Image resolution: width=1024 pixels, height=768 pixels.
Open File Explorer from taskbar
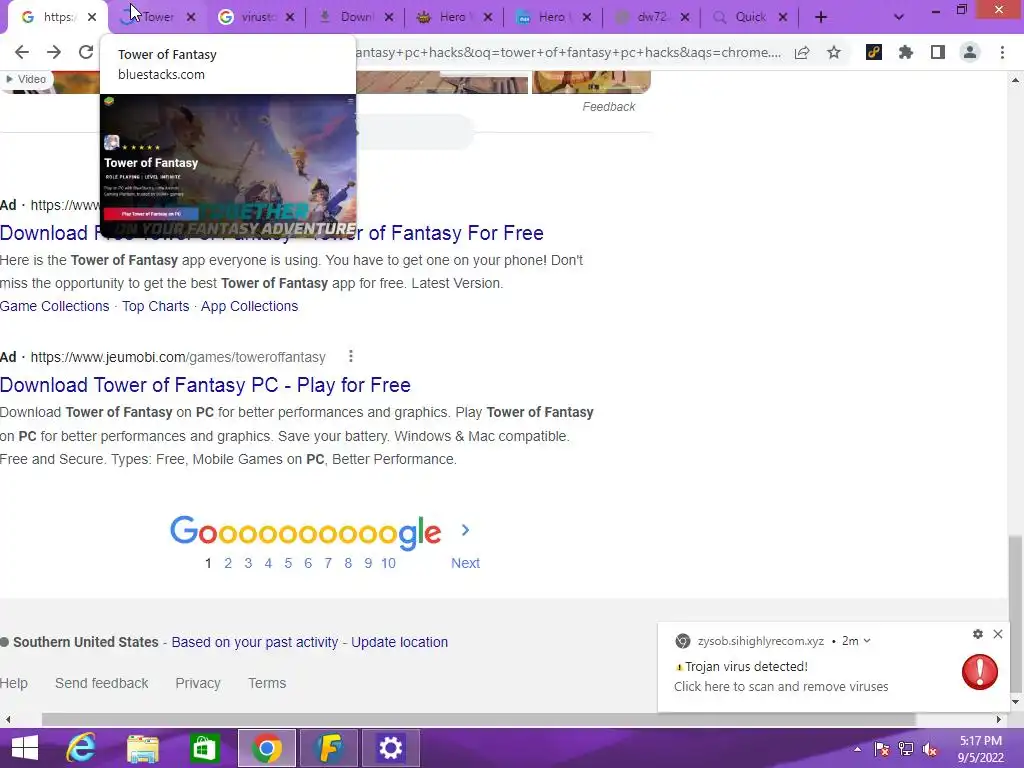tap(142, 748)
